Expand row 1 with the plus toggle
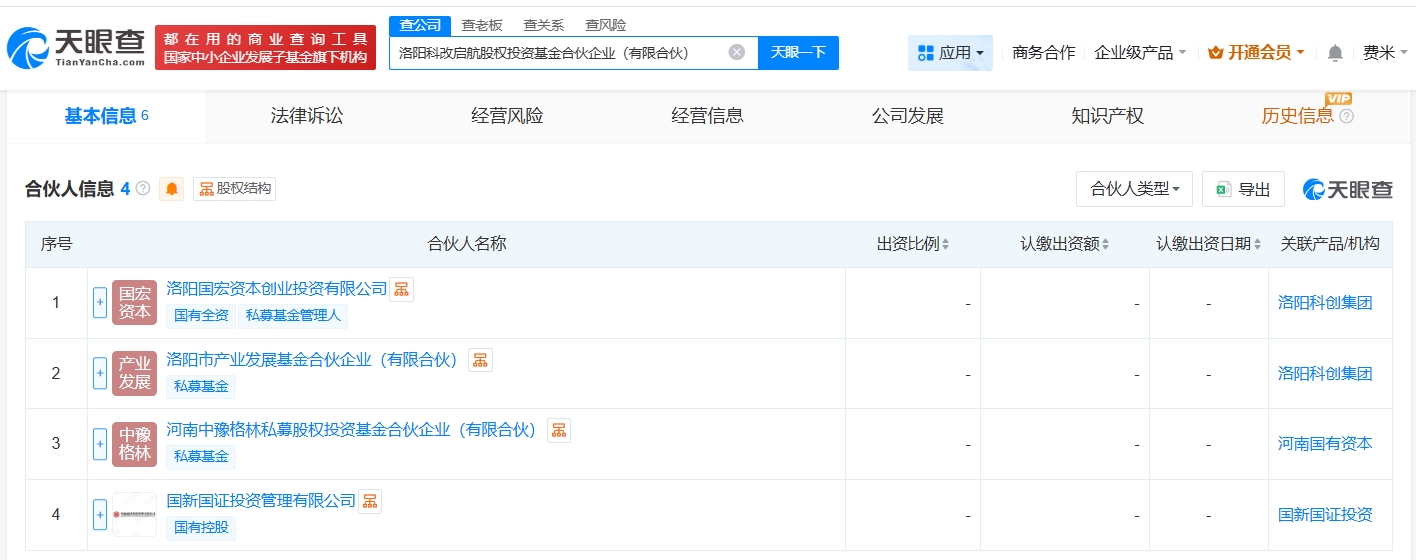The height and width of the screenshot is (560, 1416). click(x=100, y=303)
